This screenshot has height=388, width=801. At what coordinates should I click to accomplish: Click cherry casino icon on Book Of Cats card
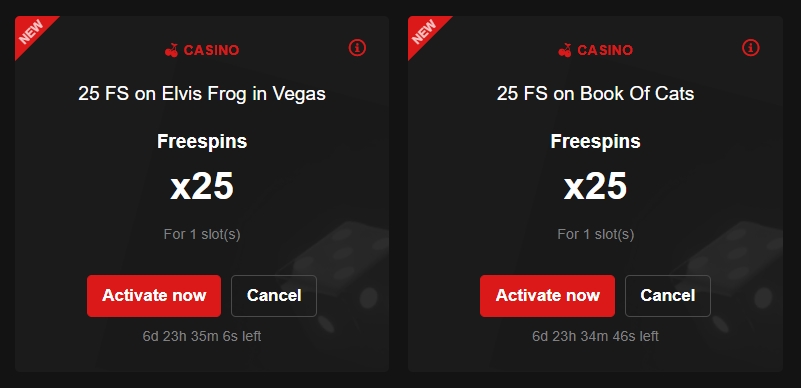[565, 50]
